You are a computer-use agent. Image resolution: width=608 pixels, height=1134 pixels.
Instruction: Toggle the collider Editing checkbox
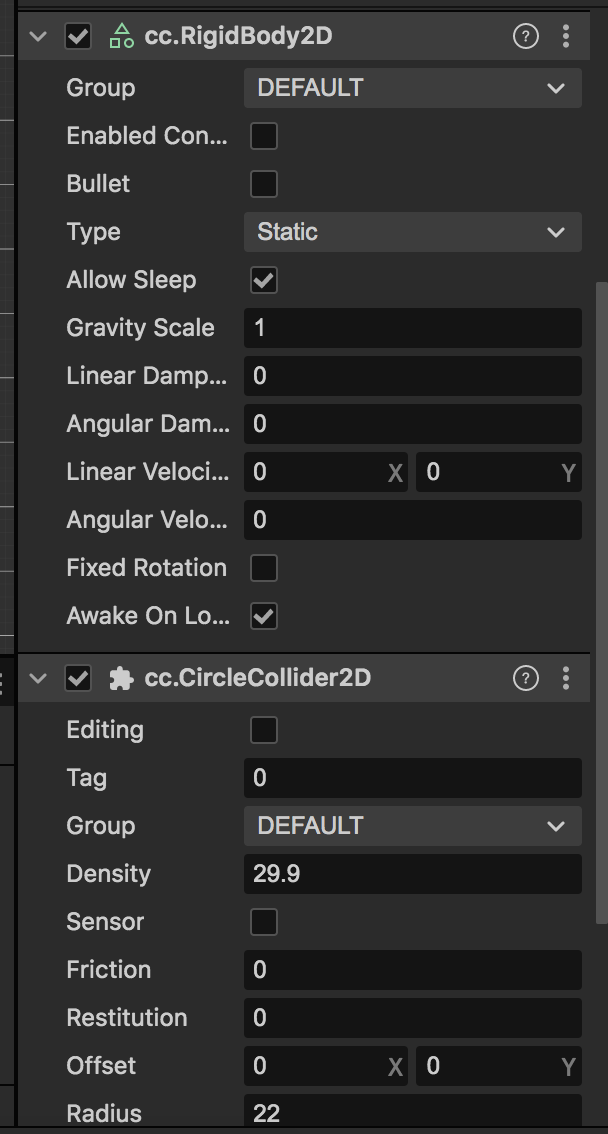coord(264,730)
